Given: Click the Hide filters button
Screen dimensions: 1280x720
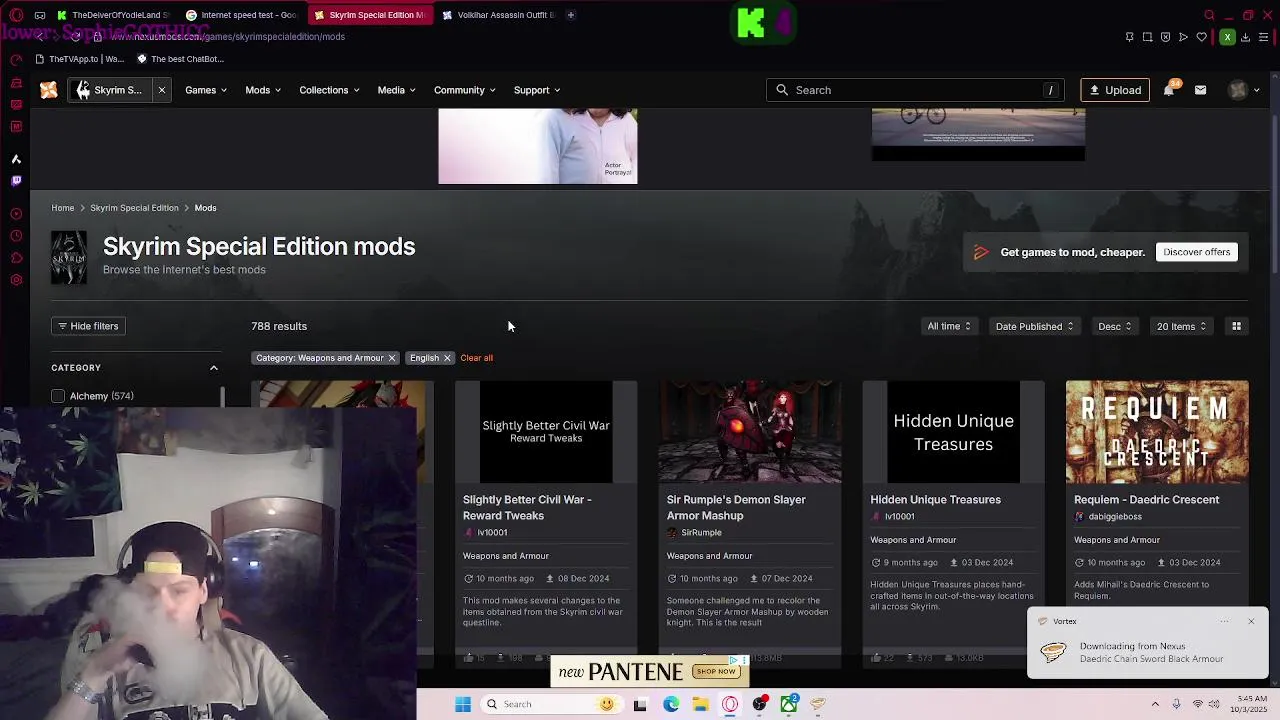Looking at the screenshot, I should [88, 326].
